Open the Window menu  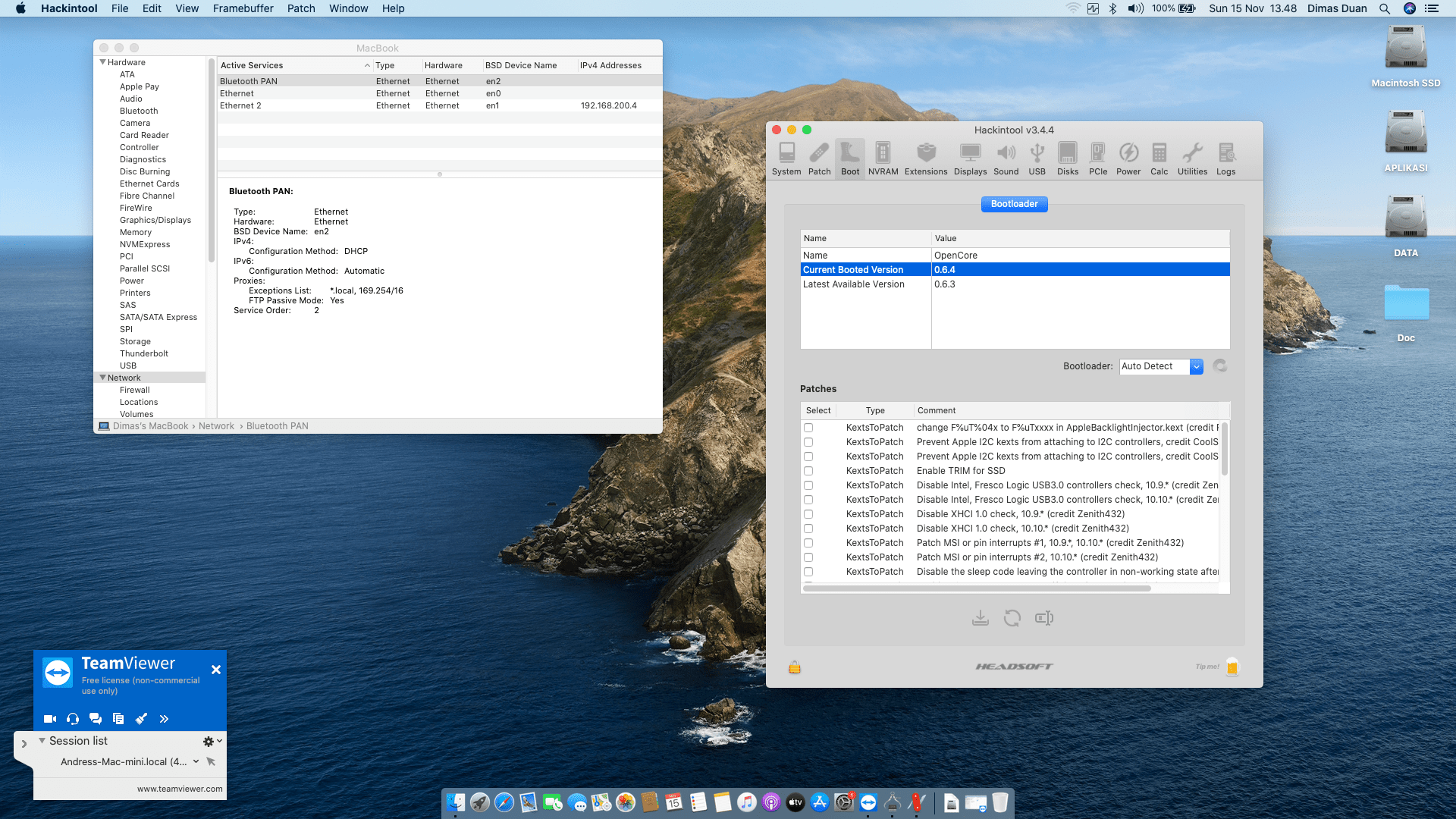pos(348,8)
